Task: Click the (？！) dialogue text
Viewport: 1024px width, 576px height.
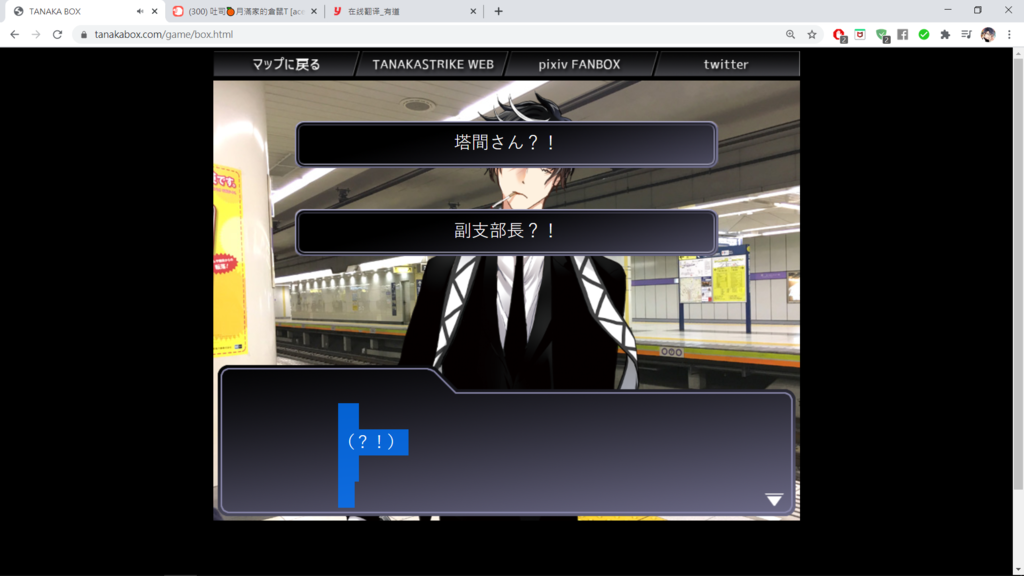Action: [x=371, y=442]
